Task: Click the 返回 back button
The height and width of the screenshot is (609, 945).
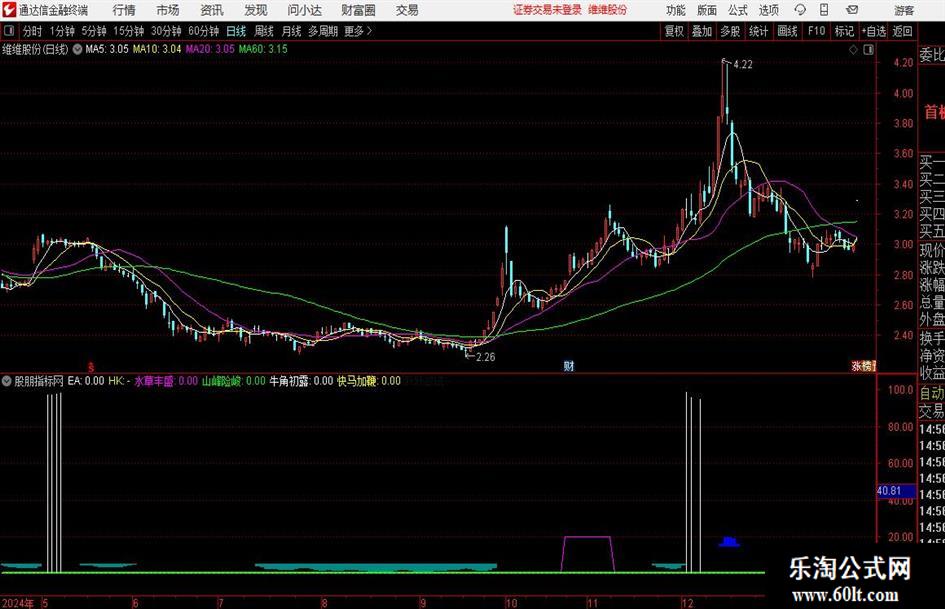Action: coord(902,31)
